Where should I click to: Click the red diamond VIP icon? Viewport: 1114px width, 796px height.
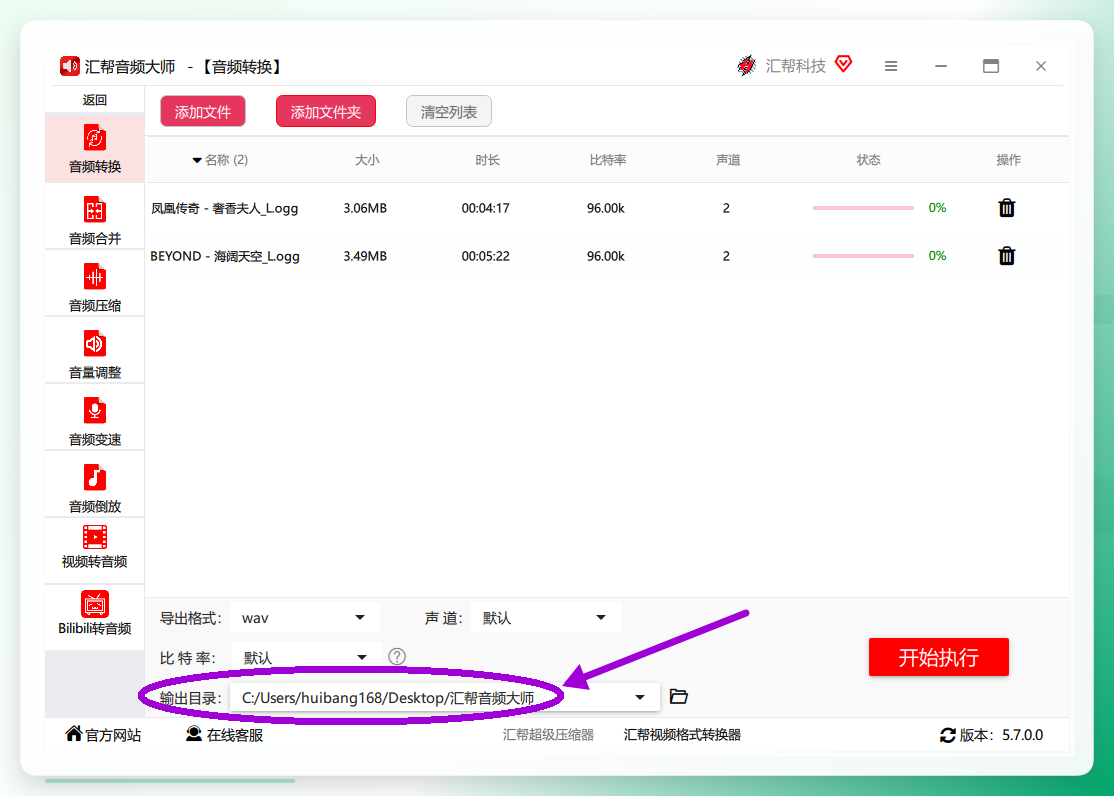coord(843,63)
